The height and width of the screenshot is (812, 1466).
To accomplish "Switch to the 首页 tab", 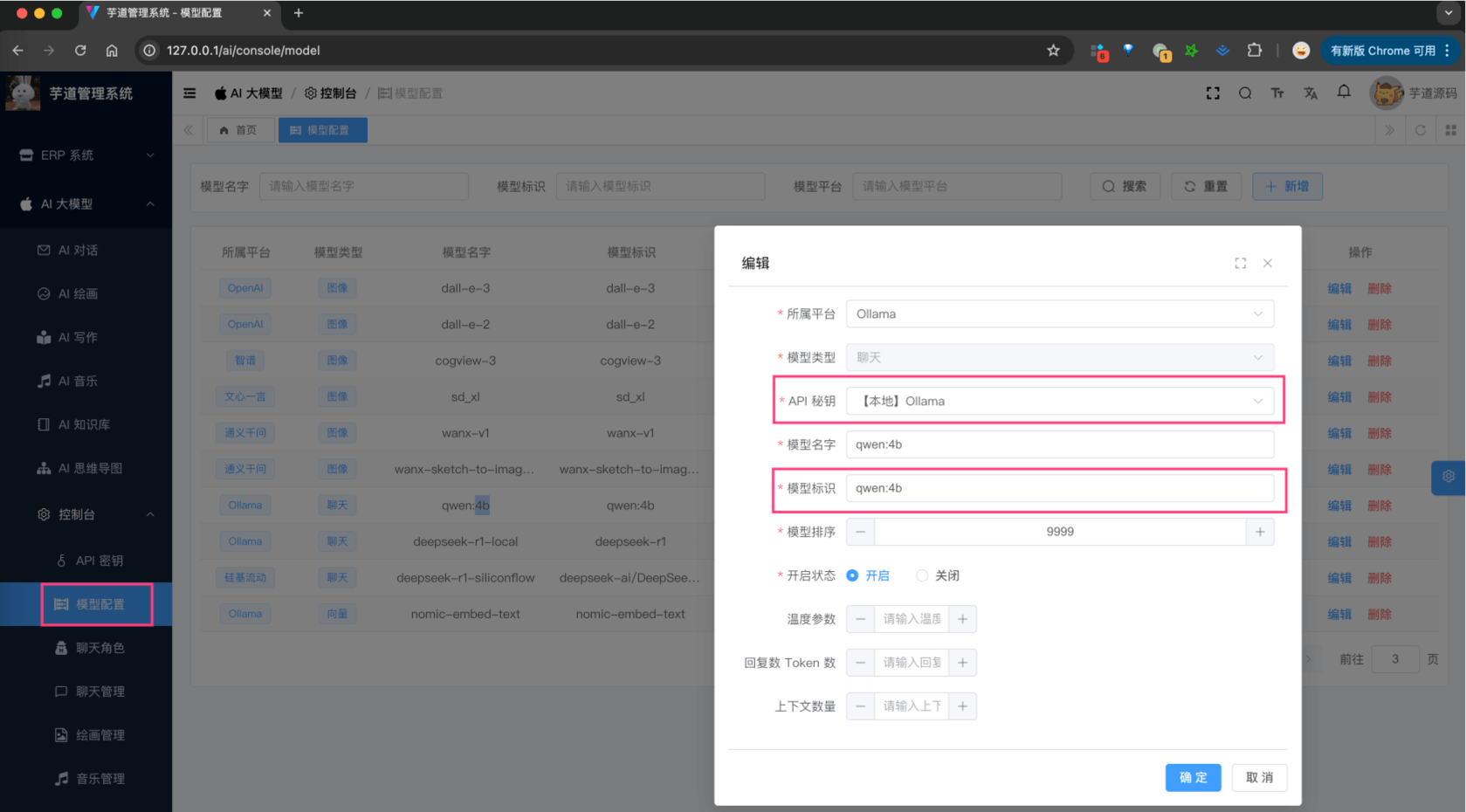I will tap(239, 130).
